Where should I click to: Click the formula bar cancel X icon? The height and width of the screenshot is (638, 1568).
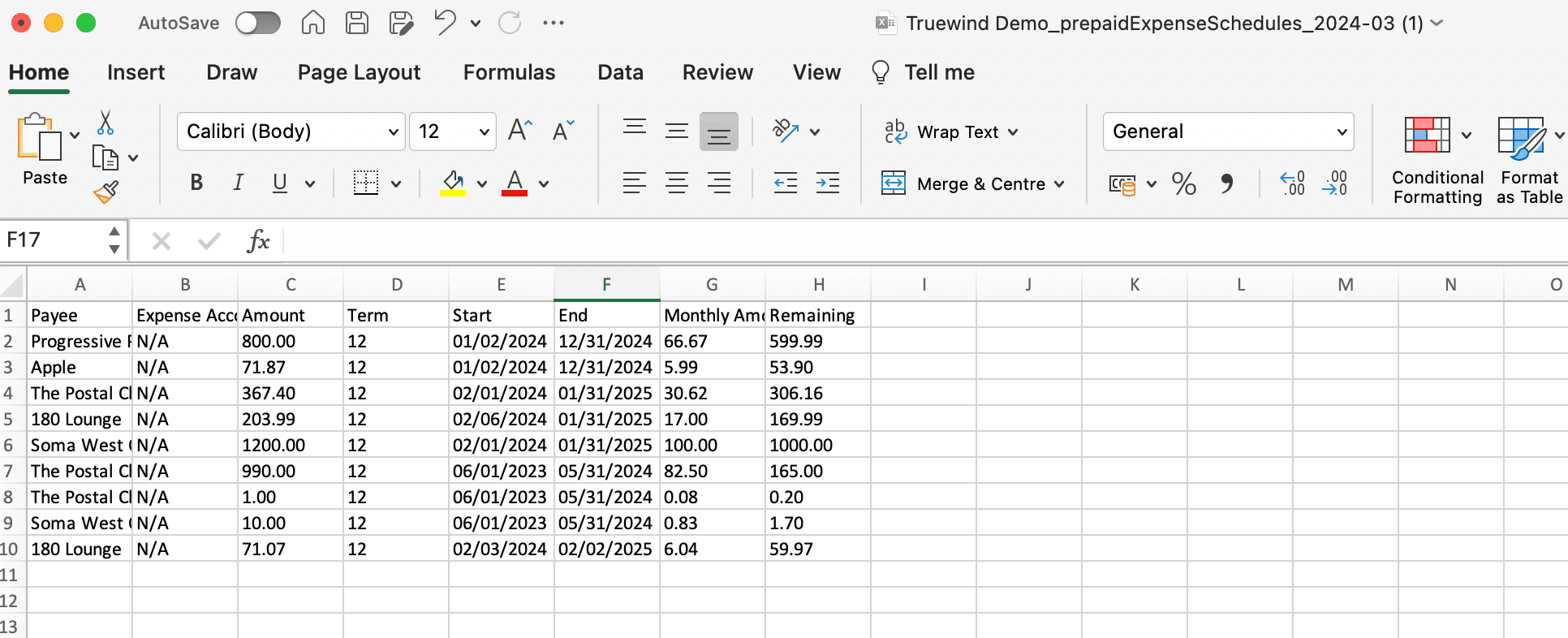pyautogui.click(x=162, y=241)
